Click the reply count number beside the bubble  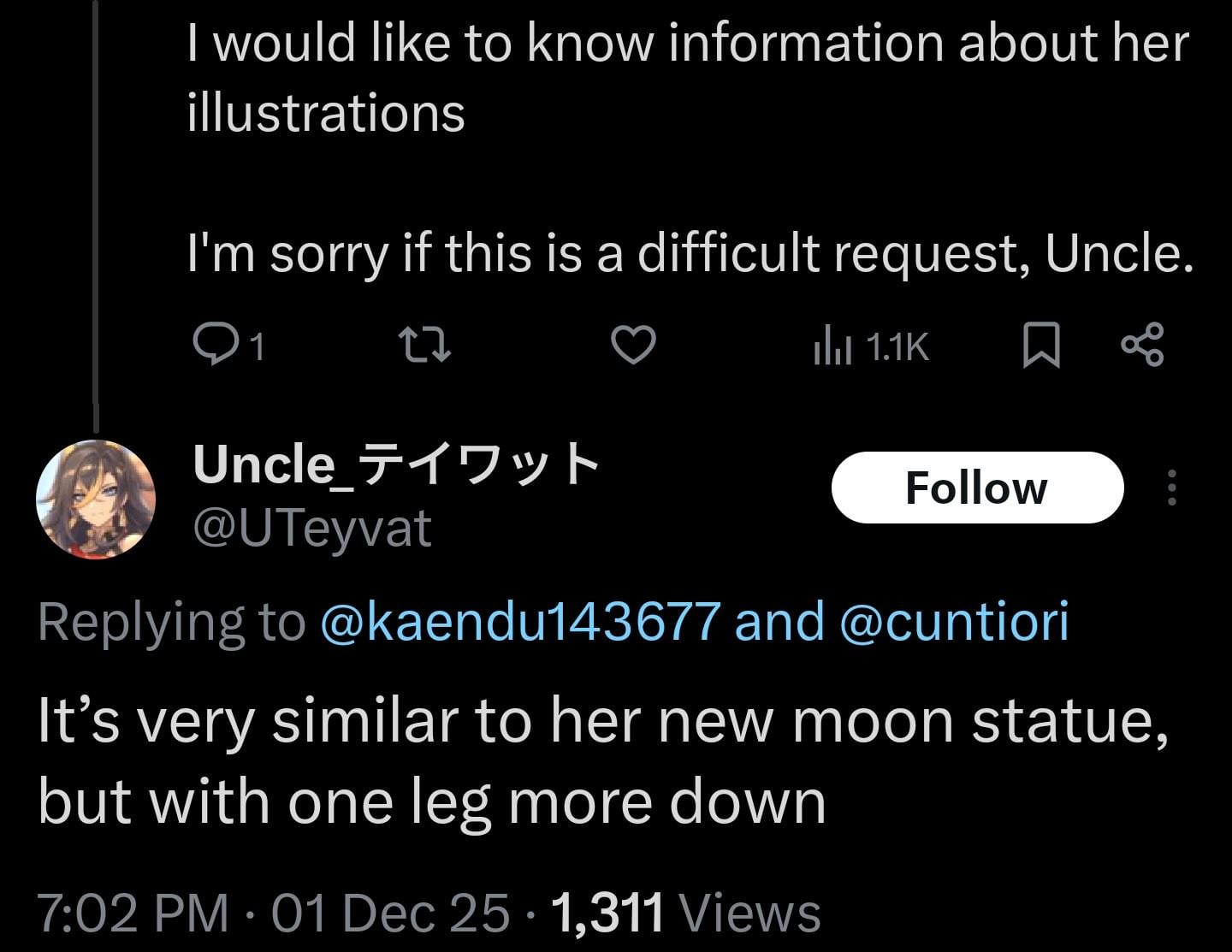tap(258, 346)
